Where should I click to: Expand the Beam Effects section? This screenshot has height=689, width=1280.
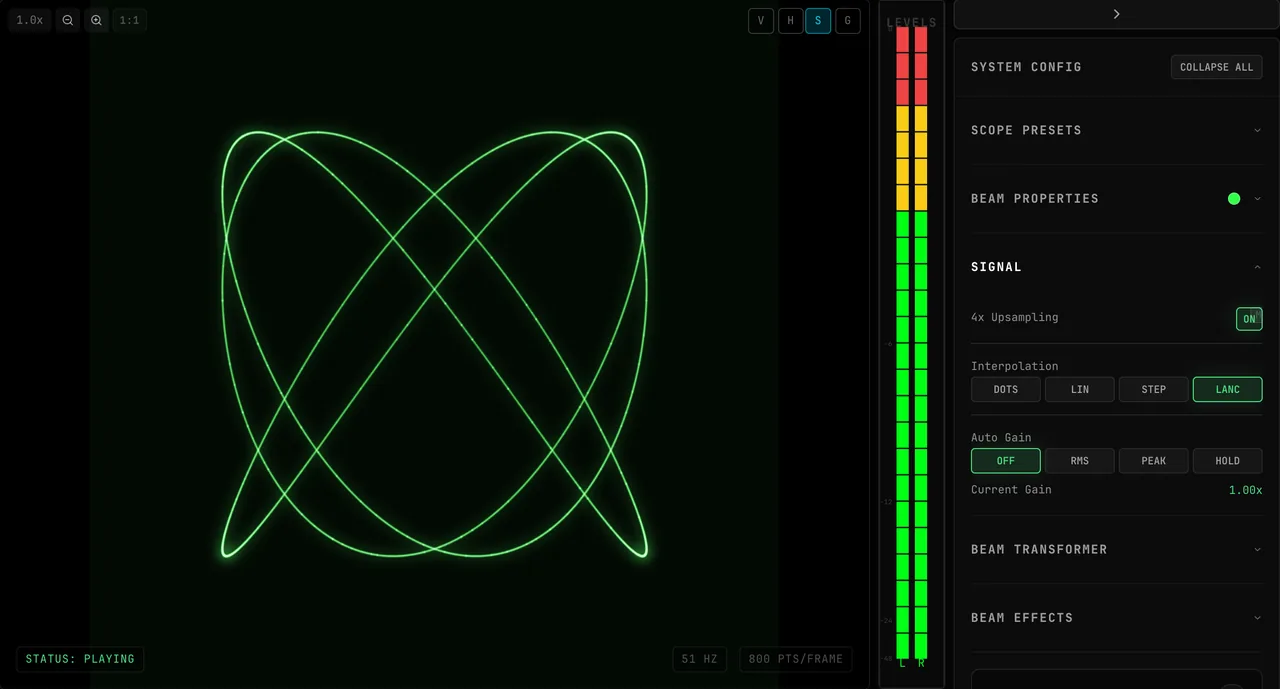tap(1116, 617)
